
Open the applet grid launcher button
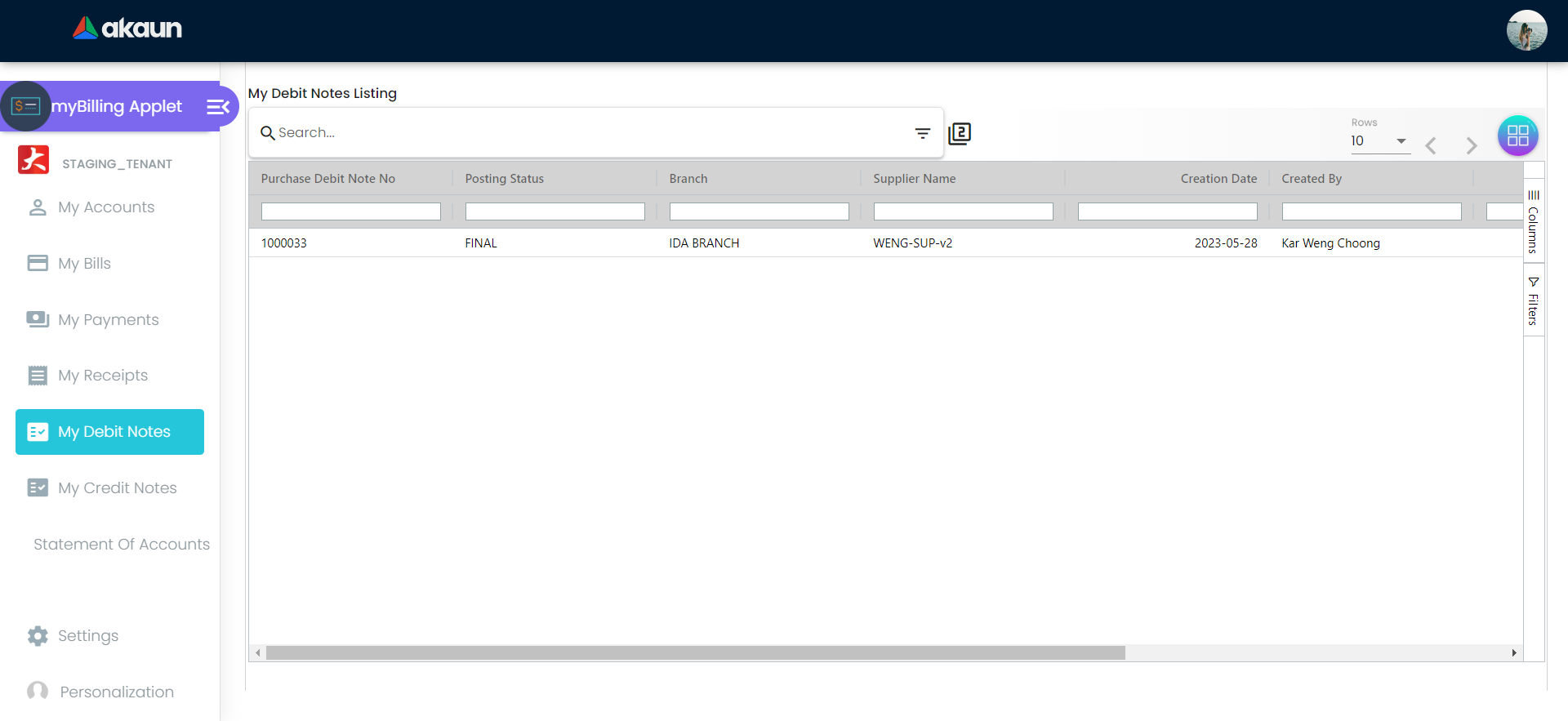(1518, 136)
